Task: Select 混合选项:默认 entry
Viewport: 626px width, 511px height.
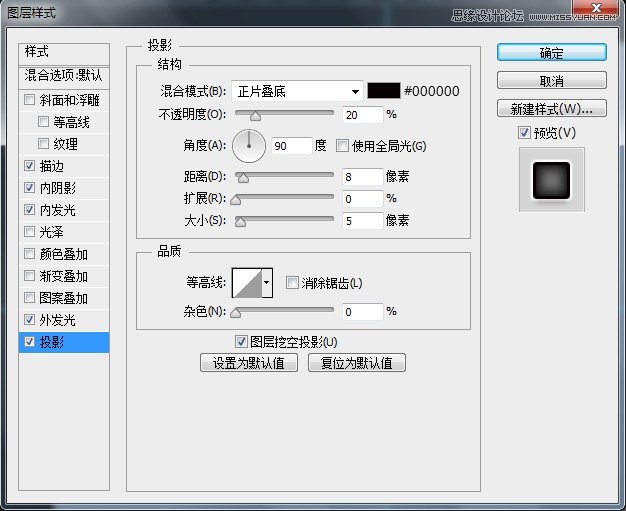Action: [64, 76]
